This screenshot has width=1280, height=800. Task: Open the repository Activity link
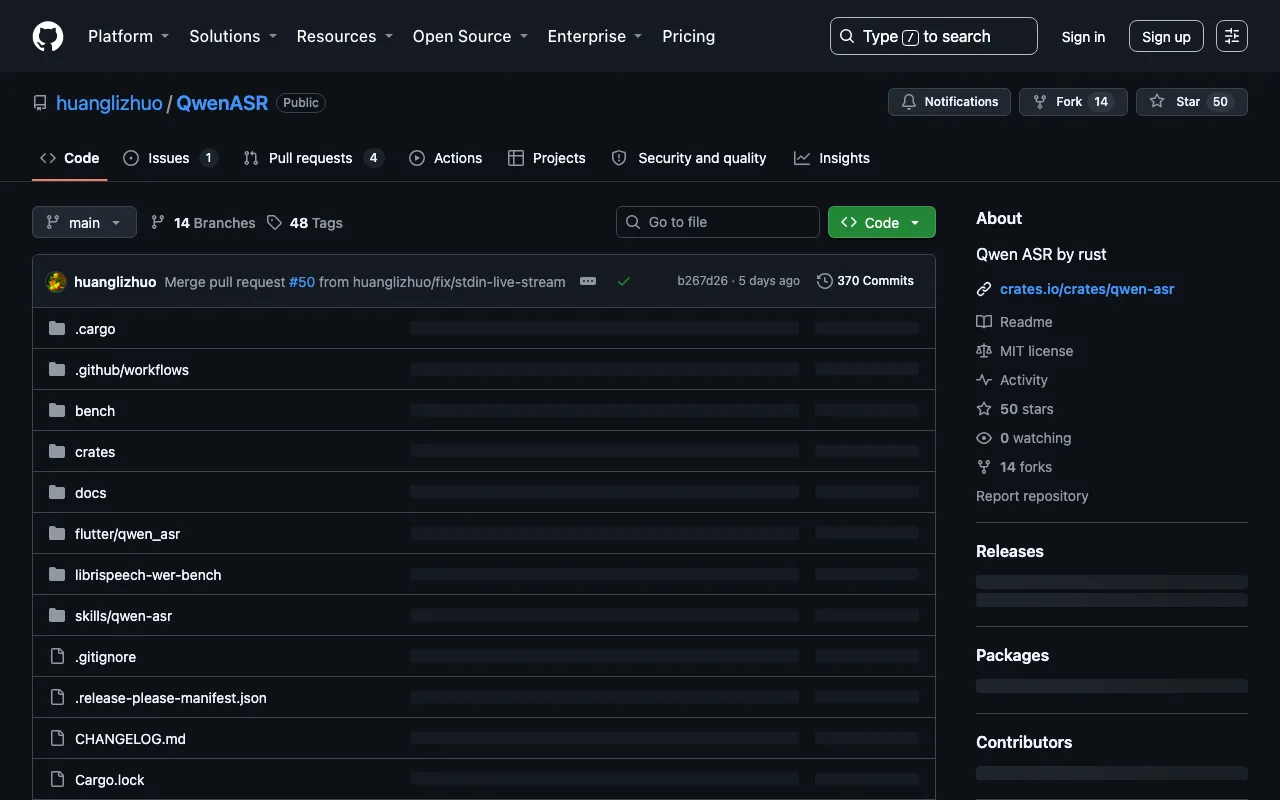[1012, 380]
